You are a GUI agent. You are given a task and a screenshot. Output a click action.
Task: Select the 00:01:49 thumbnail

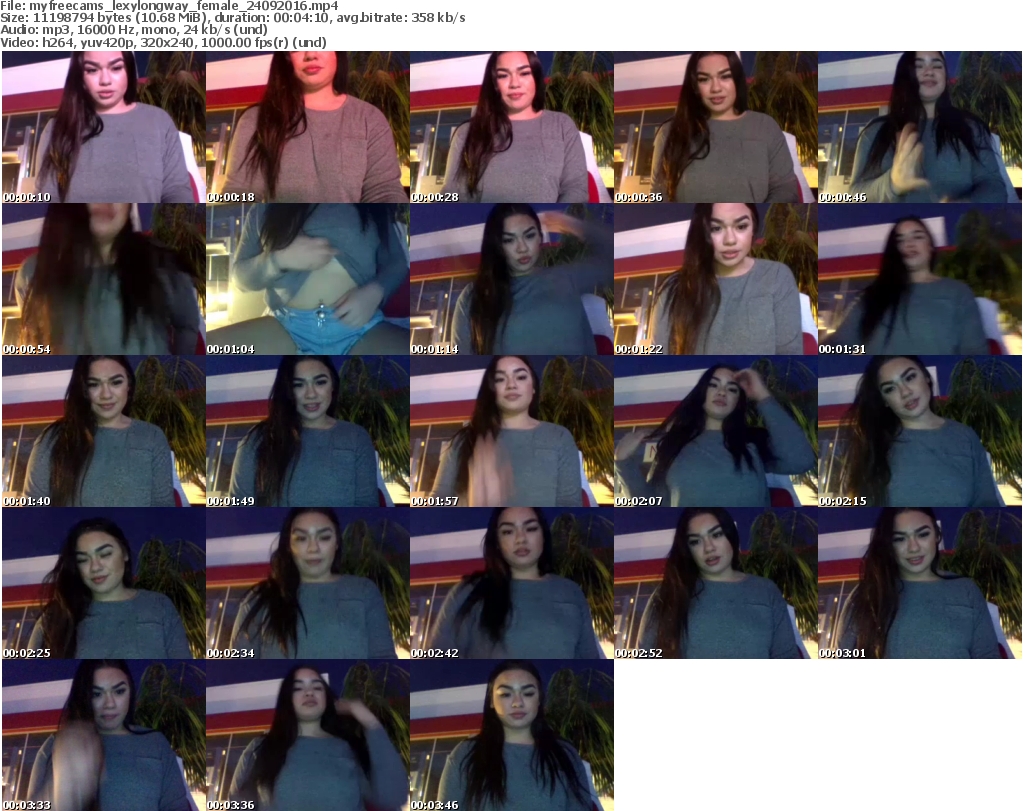pyautogui.click(x=308, y=431)
